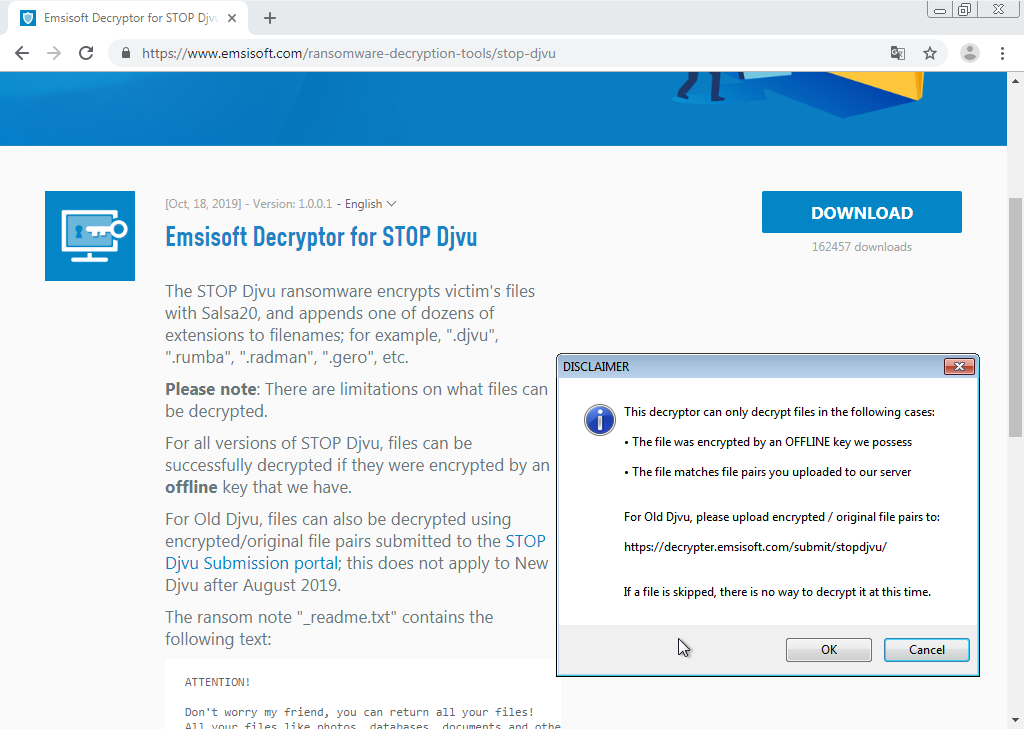Click the 'Please note' bold text
Screen dimensions: 1024x729
coord(210,389)
